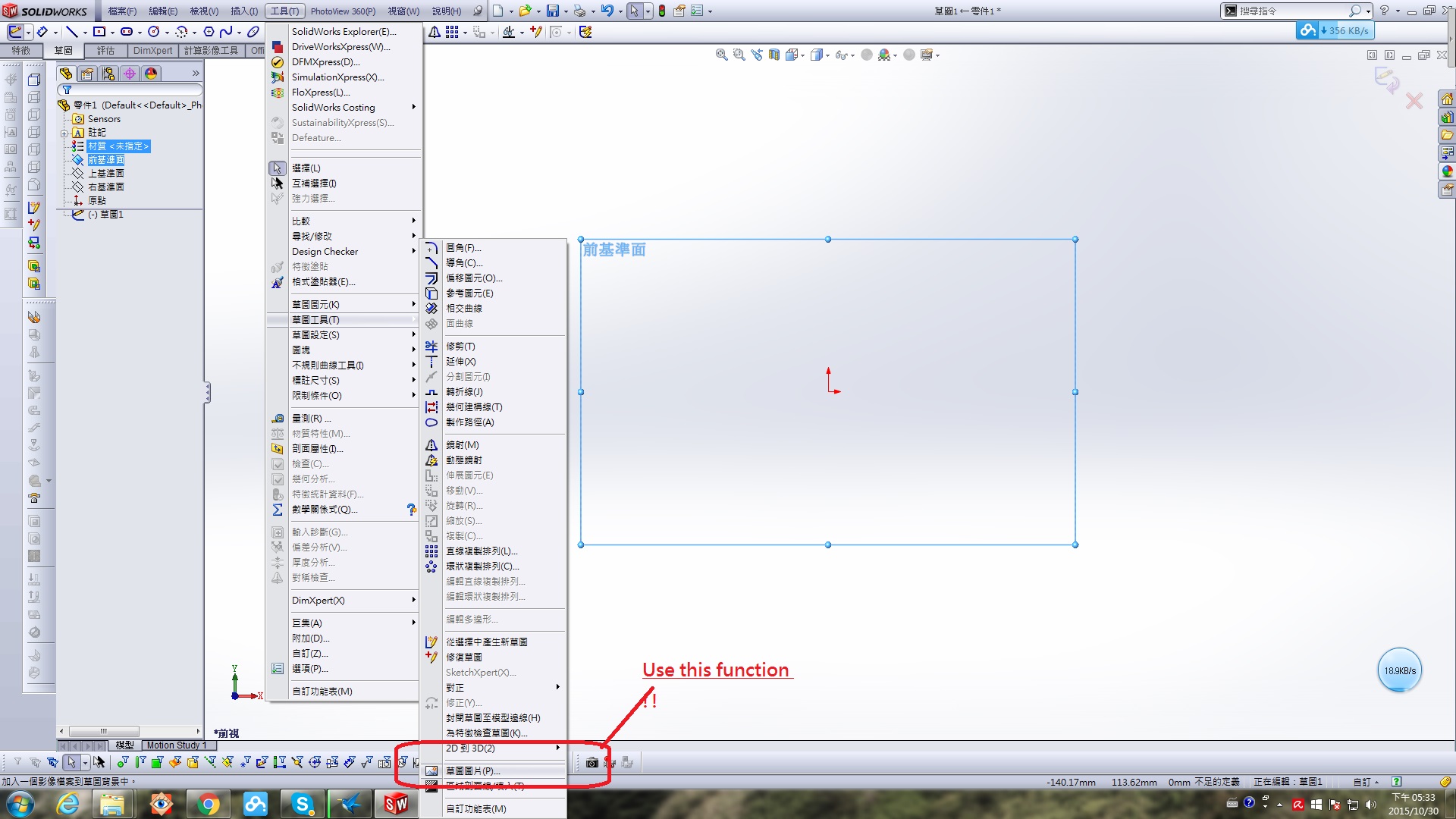Toggle the 選擇(L) select mode

click(306, 168)
